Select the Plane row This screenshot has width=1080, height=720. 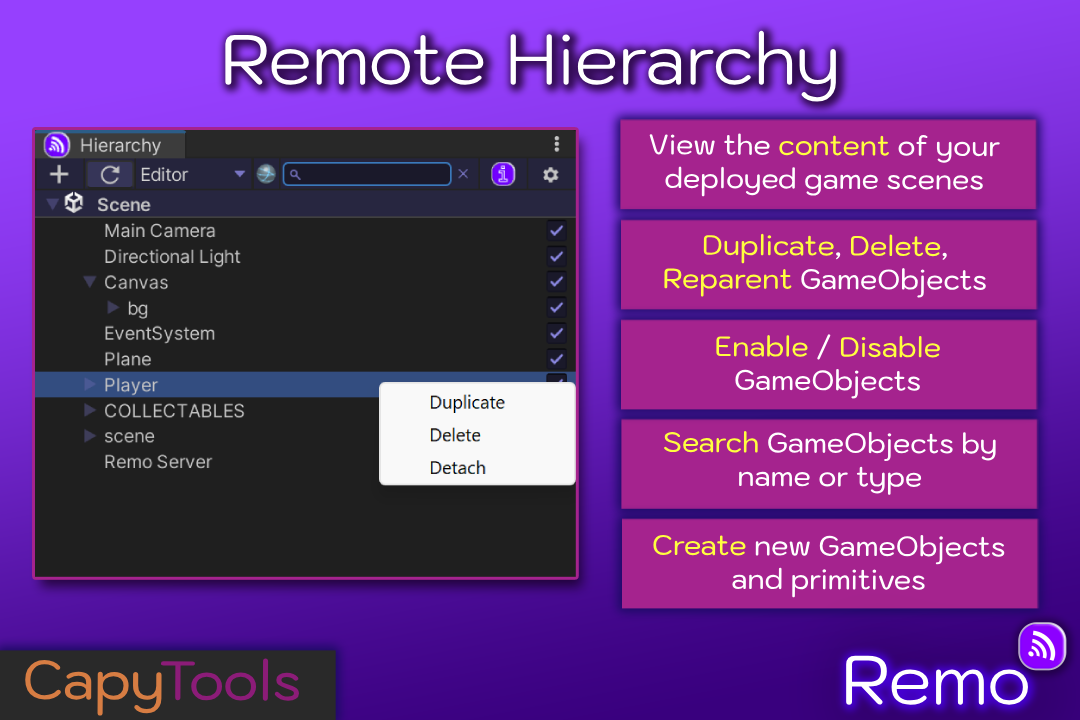[305, 359]
